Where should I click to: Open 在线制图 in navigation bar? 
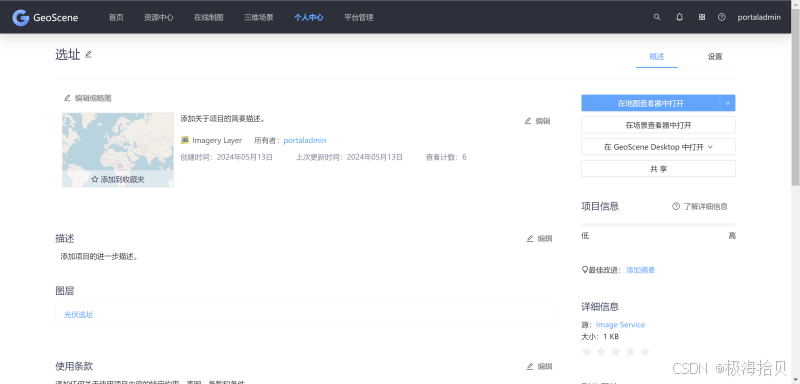[x=209, y=17]
